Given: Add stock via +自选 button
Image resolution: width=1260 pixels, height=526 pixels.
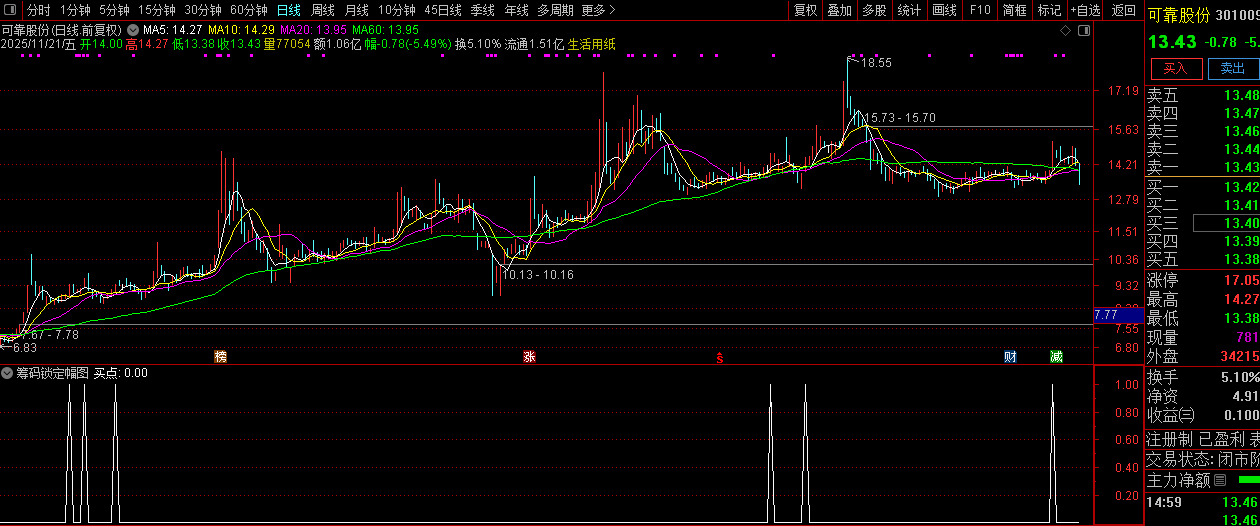Looking at the screenshot, I should pos(1086,10).
